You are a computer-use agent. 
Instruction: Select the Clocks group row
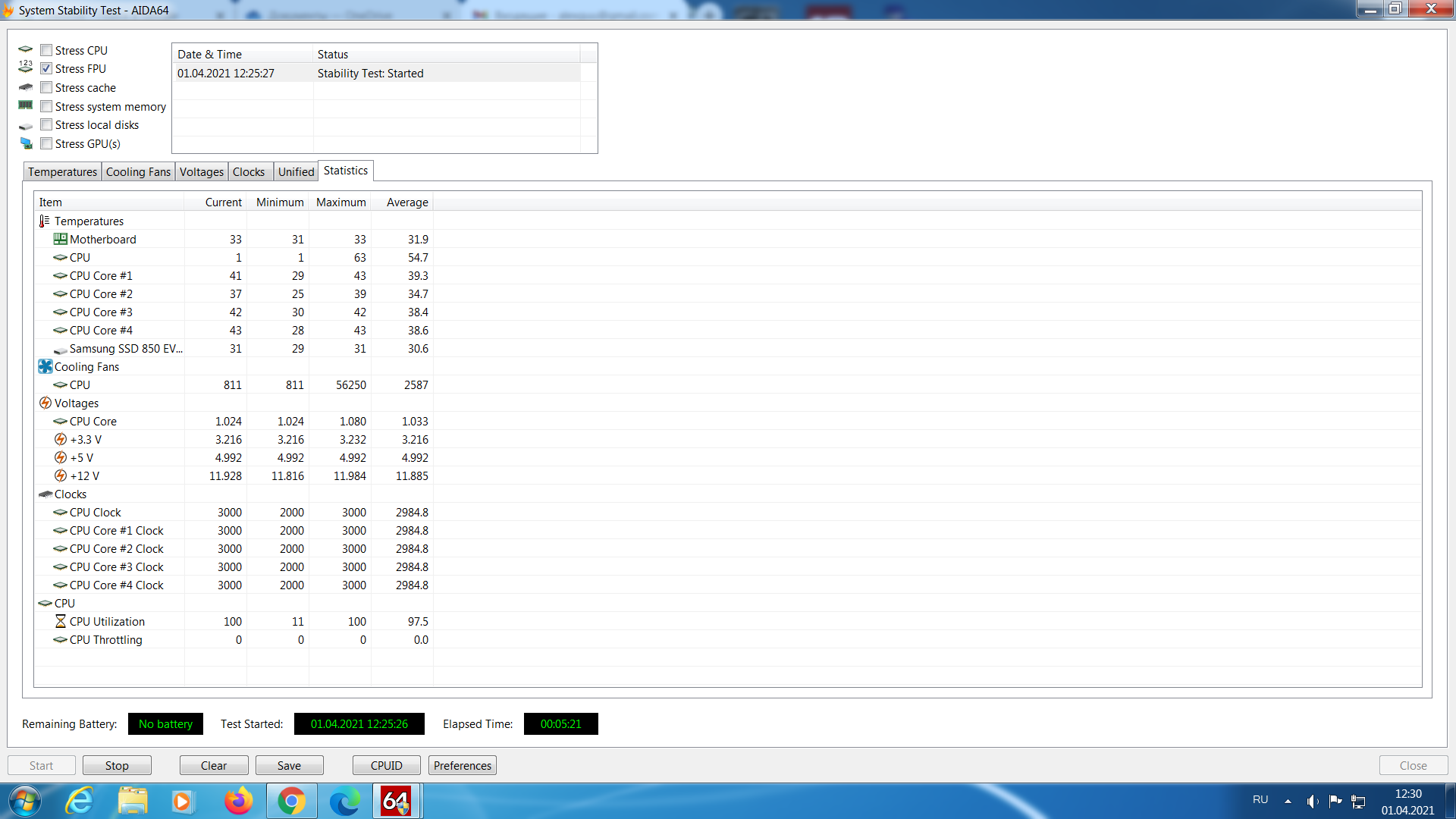click(71, 494)
